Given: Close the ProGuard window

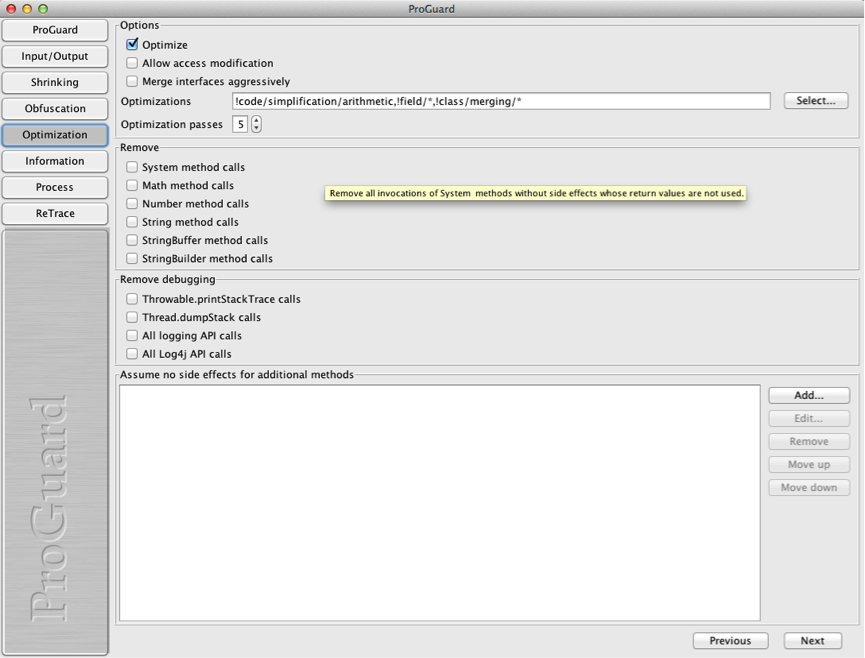Looking at the screenshot, I should click(x=11, y=9).
